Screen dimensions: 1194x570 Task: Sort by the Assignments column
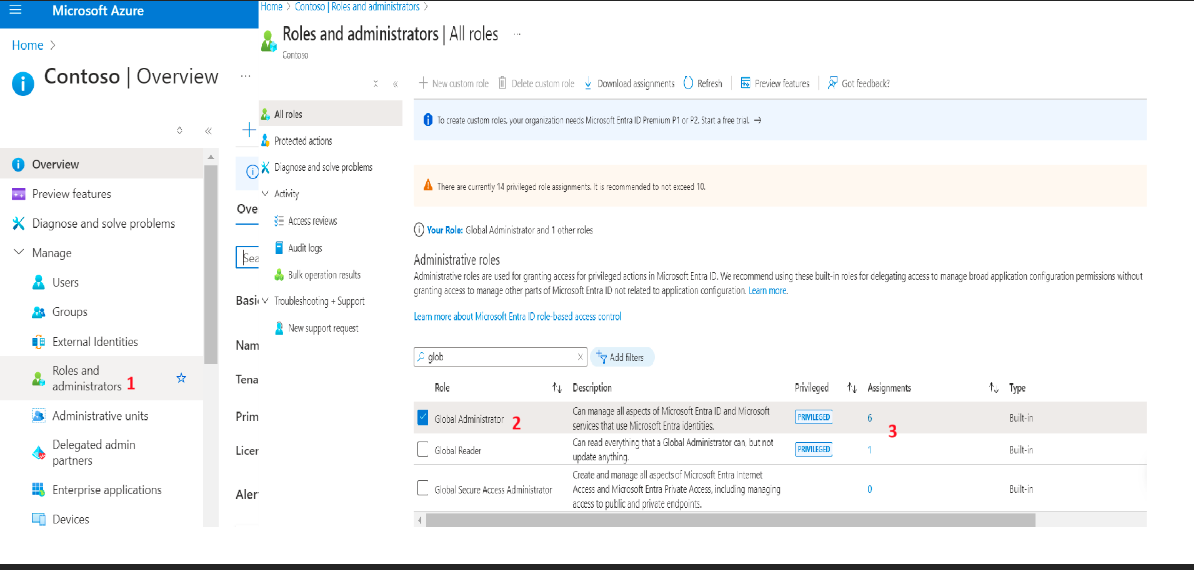(993, 388)
